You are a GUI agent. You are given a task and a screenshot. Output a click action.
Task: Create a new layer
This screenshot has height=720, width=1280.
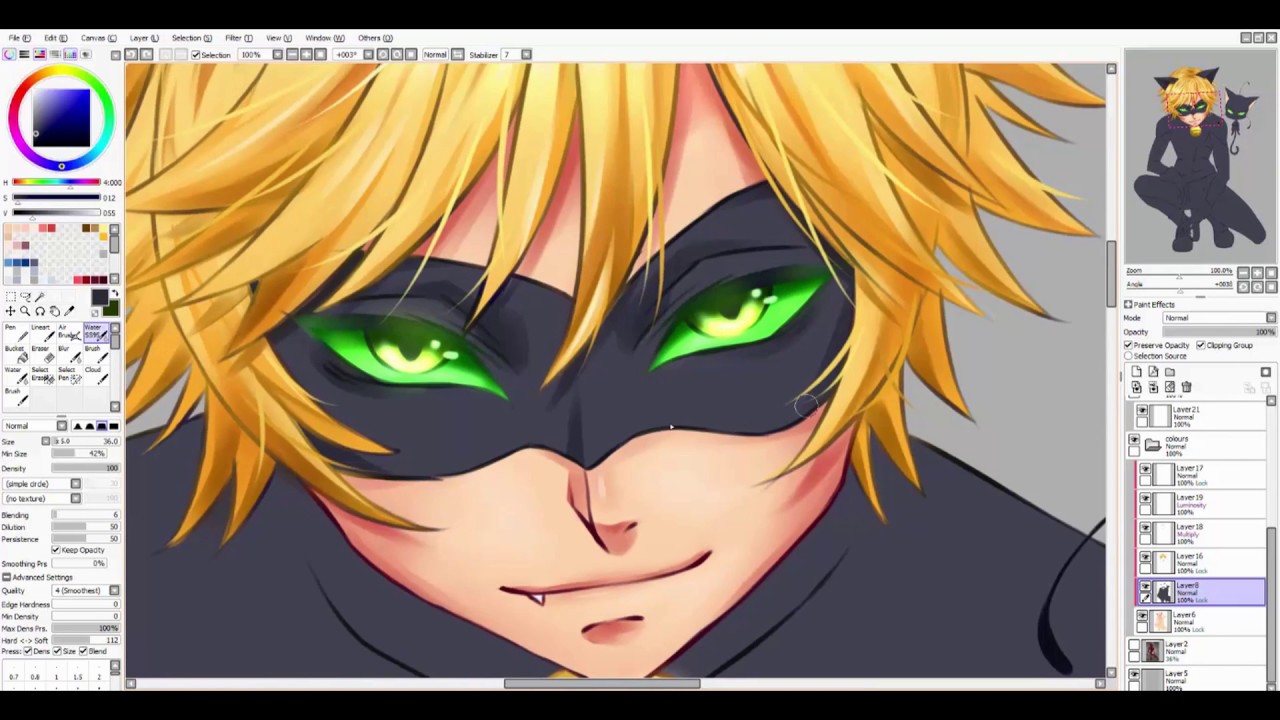click(1136, 372)
